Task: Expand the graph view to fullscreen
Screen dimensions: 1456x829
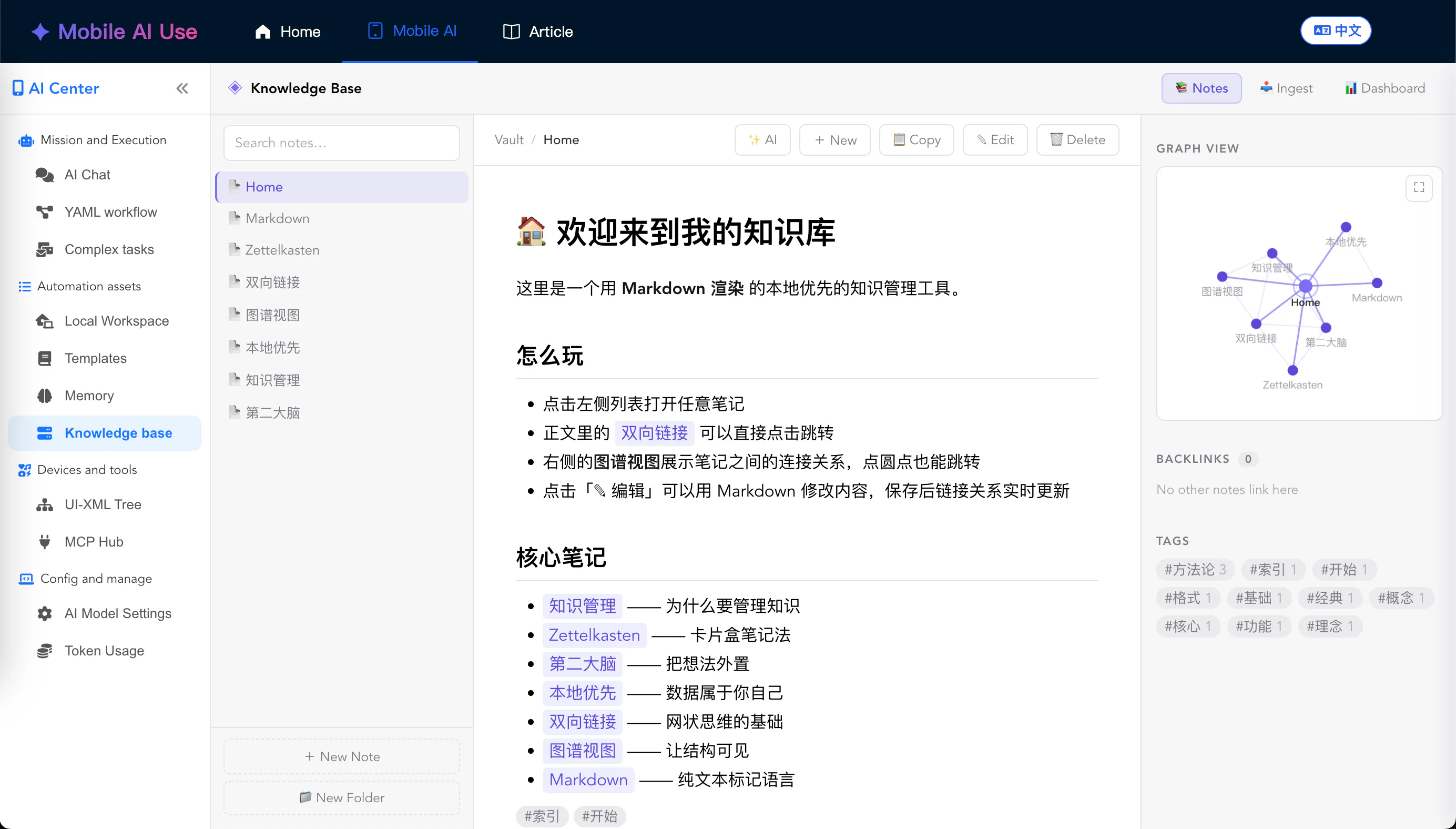Action: click(1419, 187)
